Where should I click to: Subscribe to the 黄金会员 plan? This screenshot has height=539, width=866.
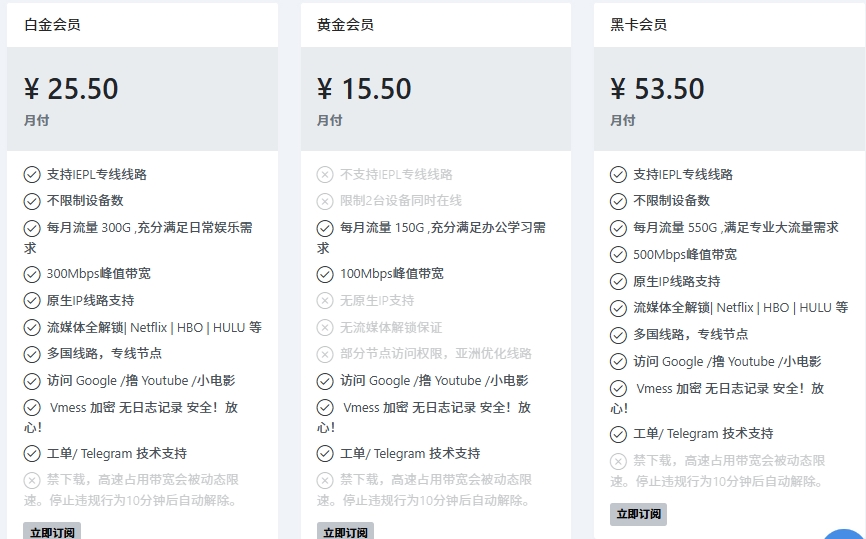click(x=345, y=531)
